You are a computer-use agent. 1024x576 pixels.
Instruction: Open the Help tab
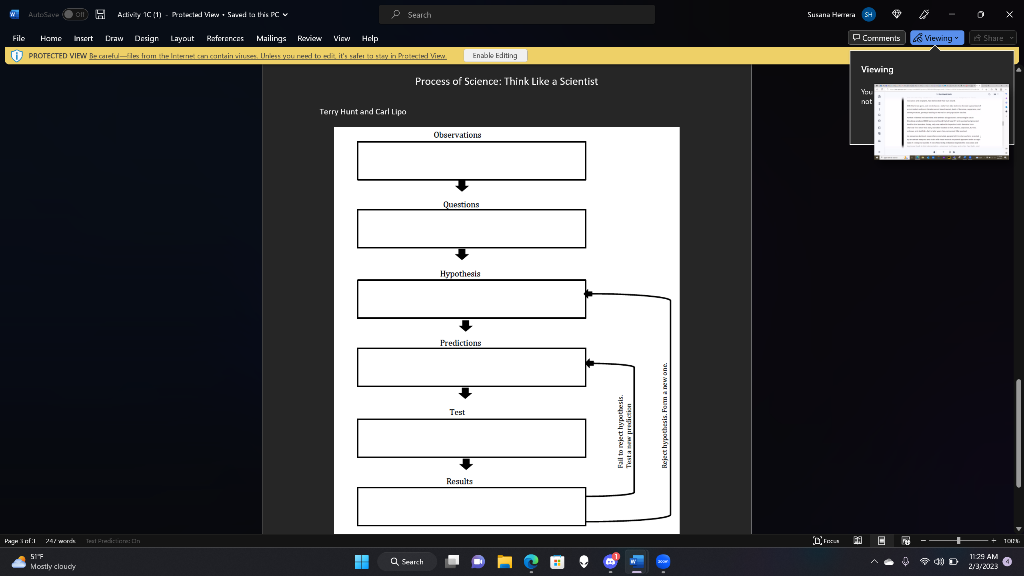[370, 39]
